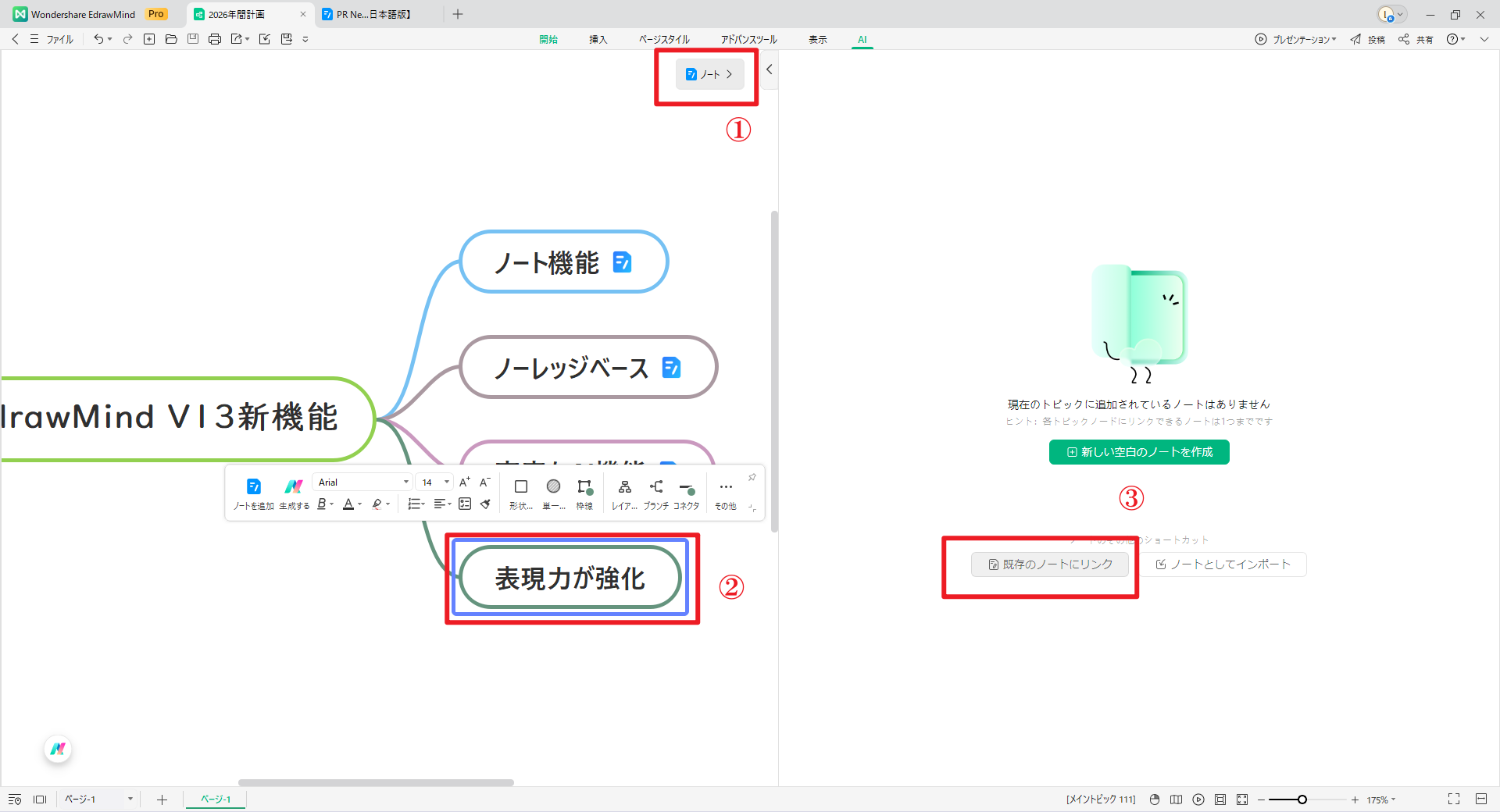1500x812 pixels.
Task: Click the format painter icon in the floating toolbar
Action: point(485,504)
